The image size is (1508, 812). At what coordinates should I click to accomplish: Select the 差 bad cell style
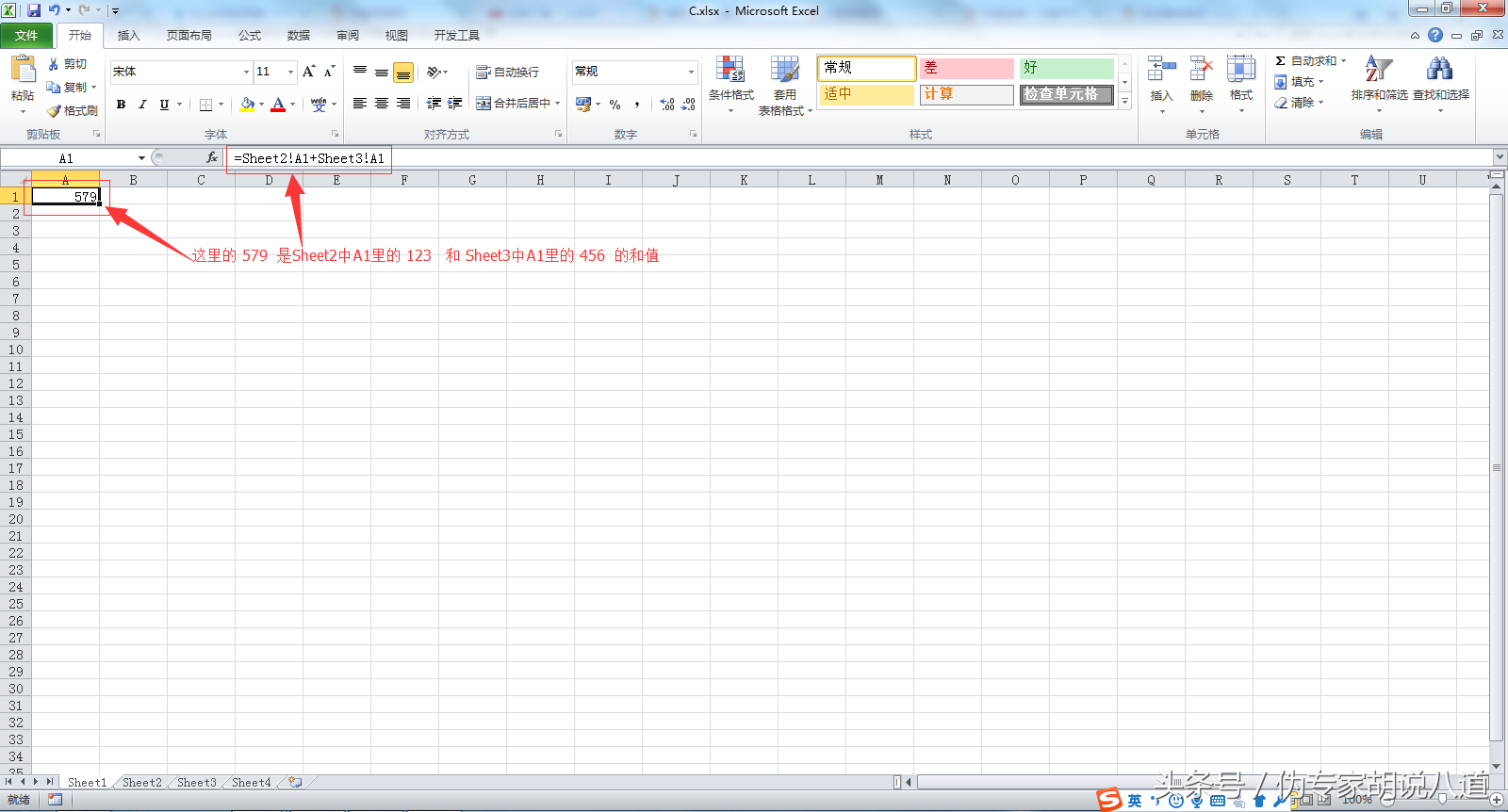coord(967,68)
